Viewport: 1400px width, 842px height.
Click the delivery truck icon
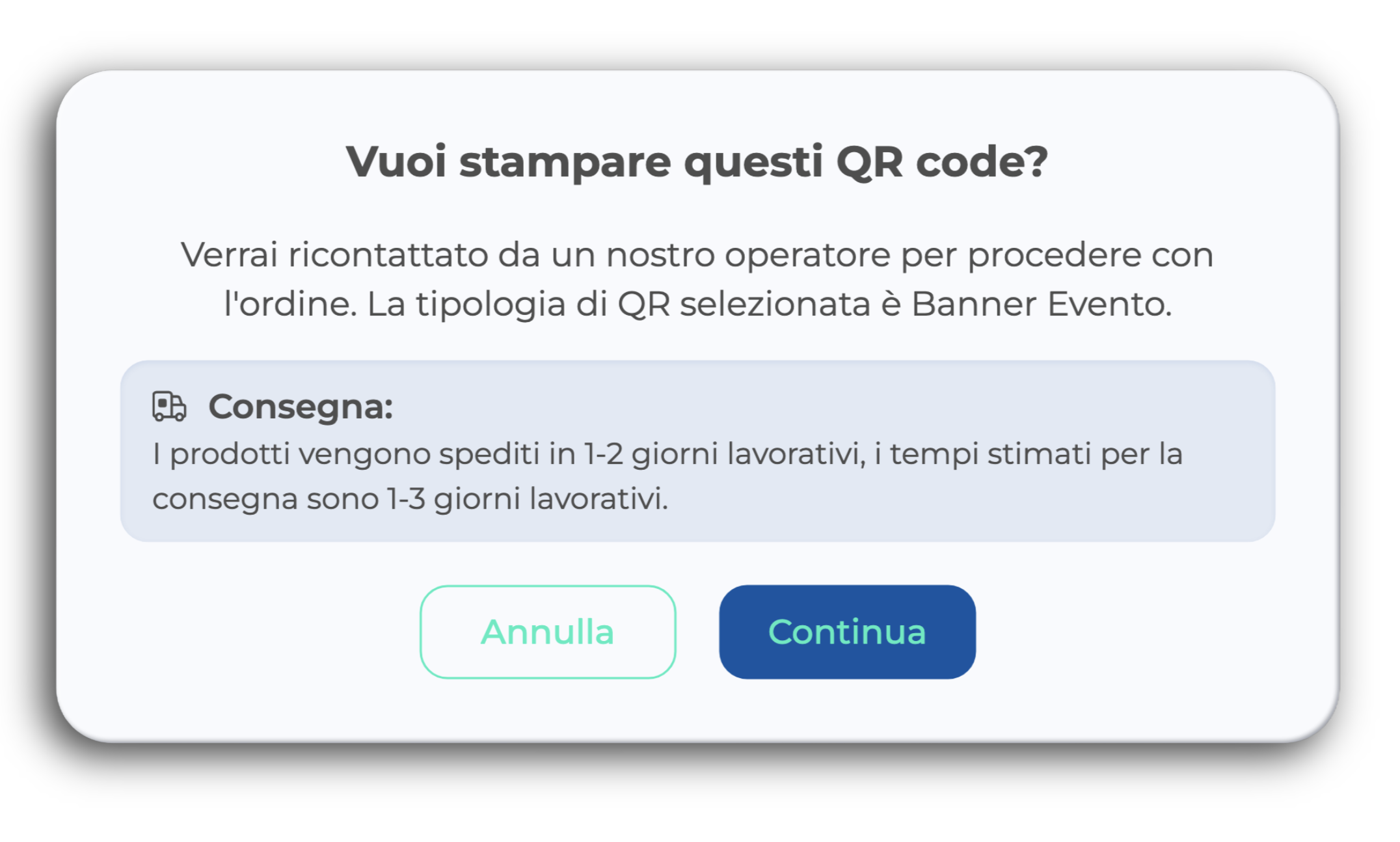click(x=169, y=407)
